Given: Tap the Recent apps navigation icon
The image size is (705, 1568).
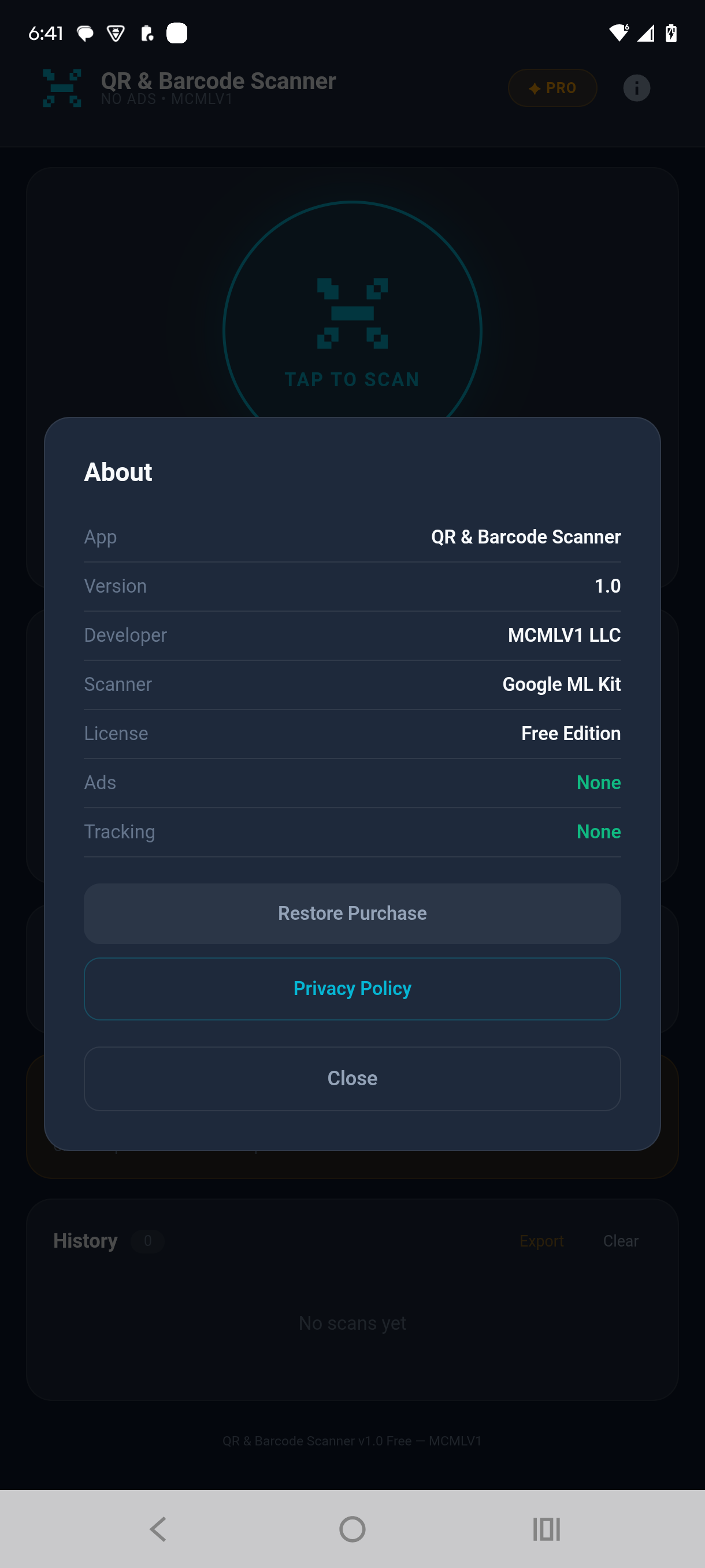Looking at the screenshot, I should coord(546,1529).
